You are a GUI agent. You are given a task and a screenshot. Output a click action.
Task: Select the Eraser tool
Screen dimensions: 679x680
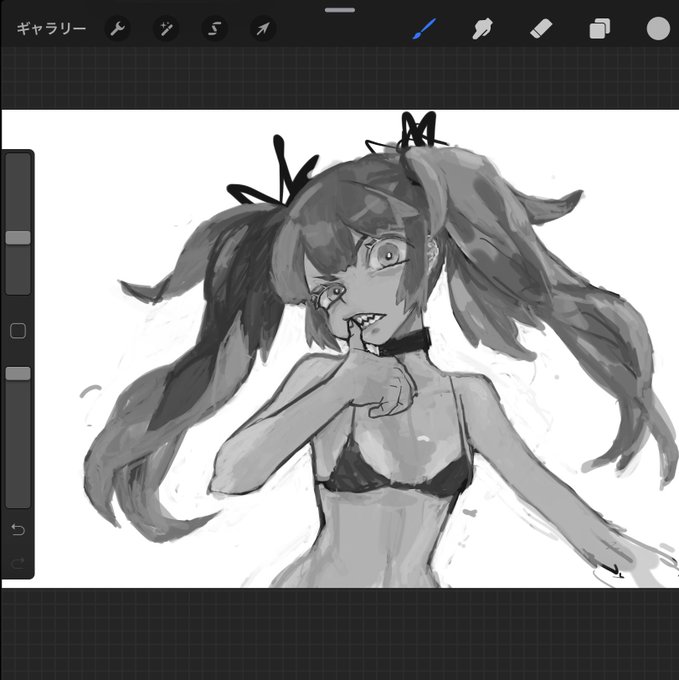click(x=541, y=29)
